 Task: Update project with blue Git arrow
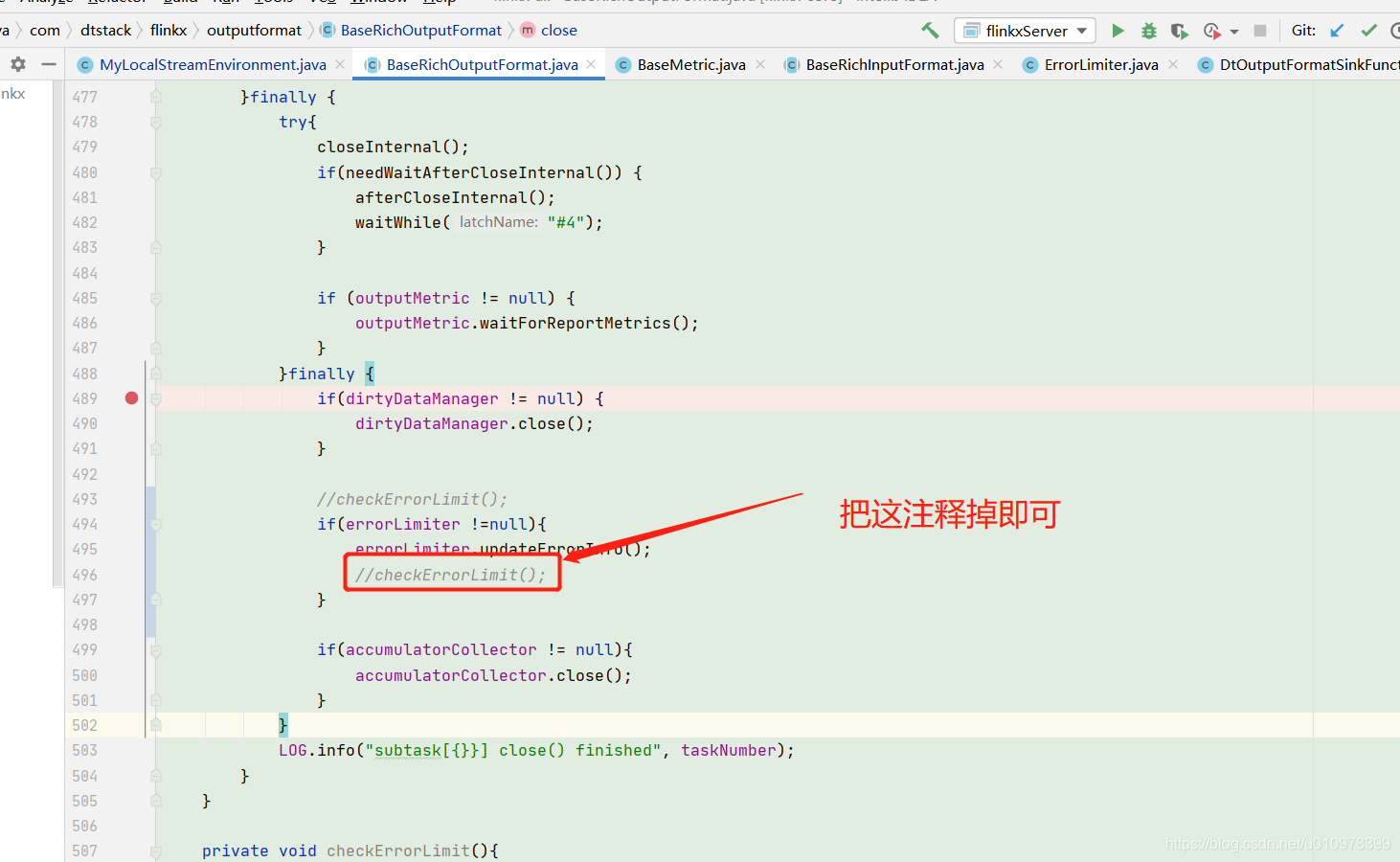pos(1338,31)
